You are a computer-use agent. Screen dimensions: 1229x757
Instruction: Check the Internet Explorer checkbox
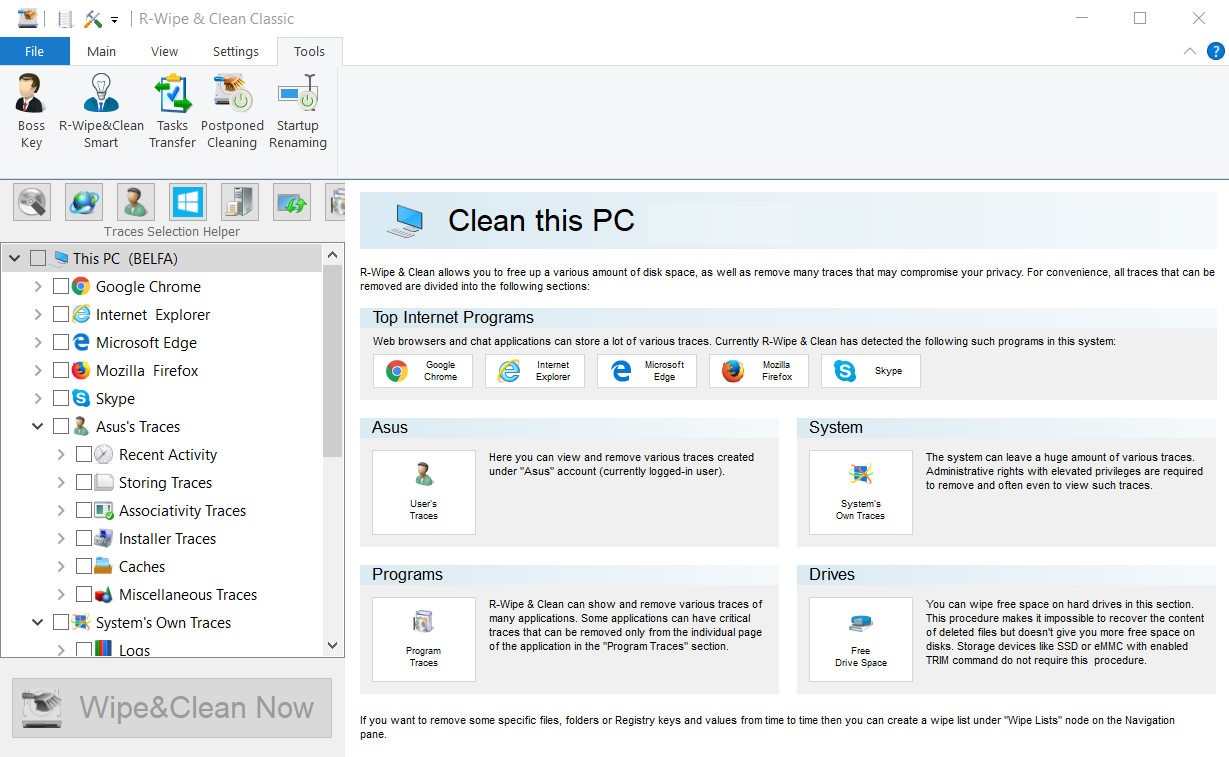click(x=61, y=314)
